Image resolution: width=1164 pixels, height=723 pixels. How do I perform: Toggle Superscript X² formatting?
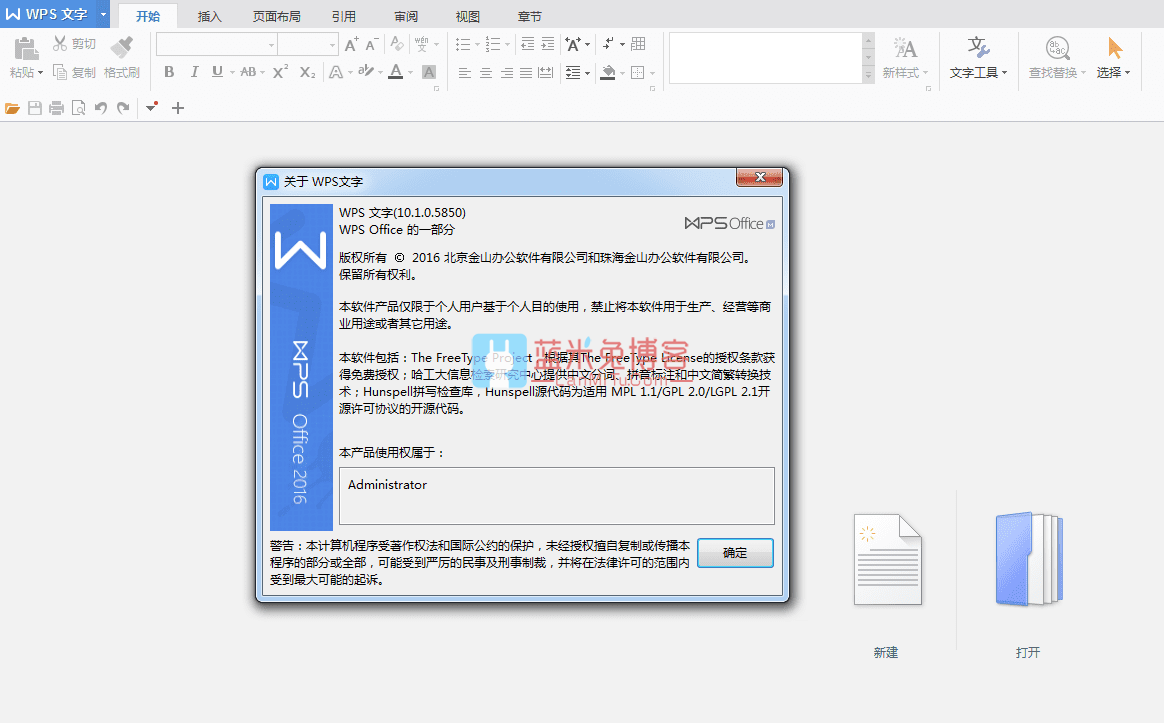click(x=281, y=72)
